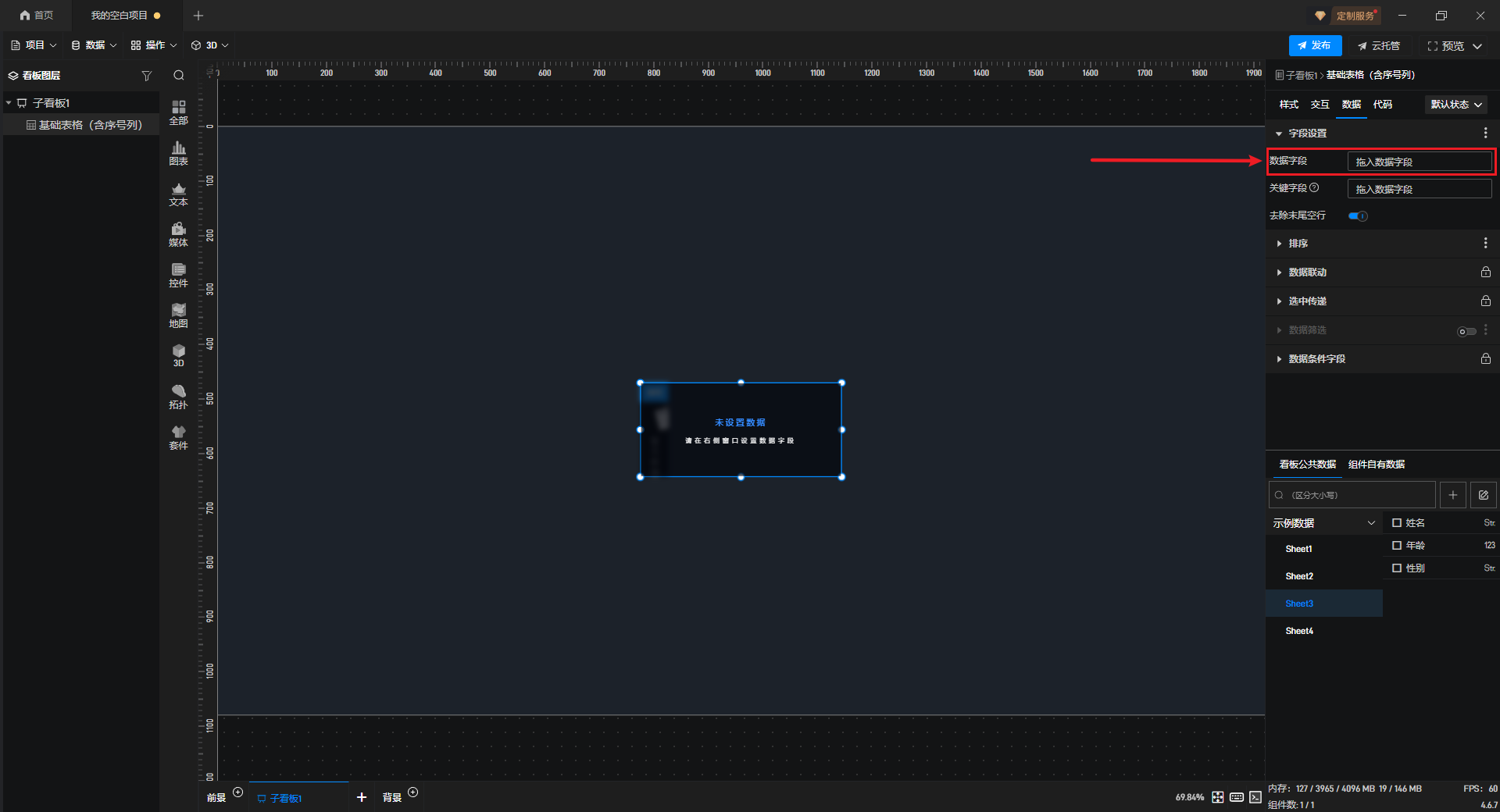The image size is (1500, 812).
Task: Click the 数据字段 drop input field
Action: pos(1419,162)
